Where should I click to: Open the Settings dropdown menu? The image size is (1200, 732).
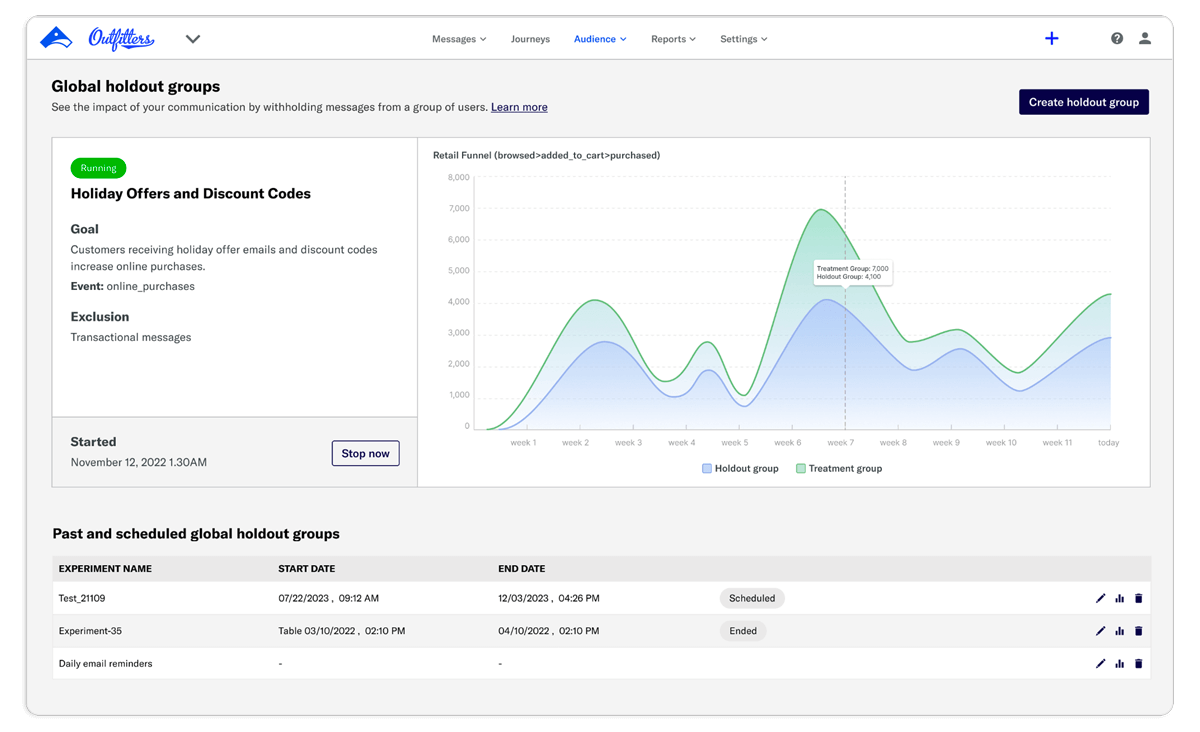click(744, 39)
